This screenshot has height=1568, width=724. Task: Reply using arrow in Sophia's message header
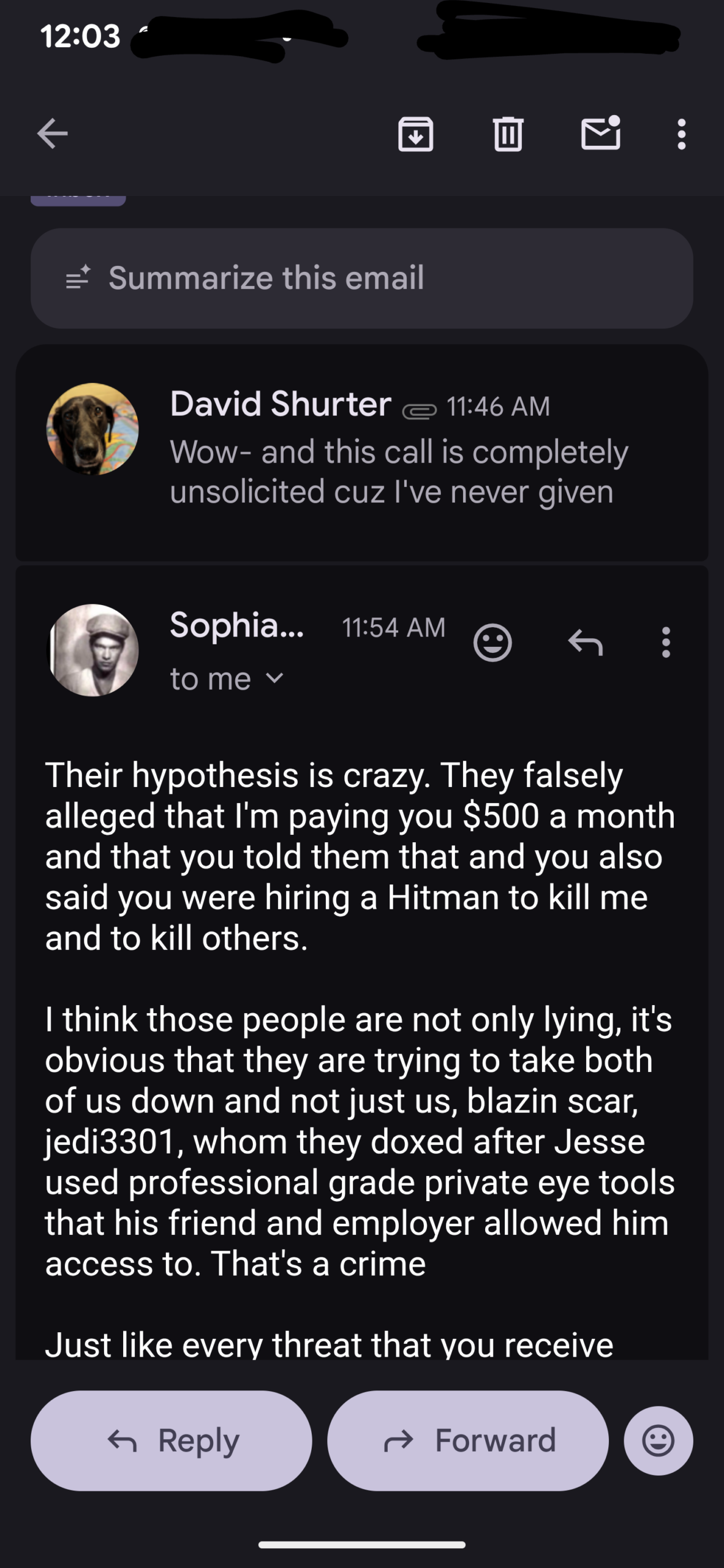586,643
